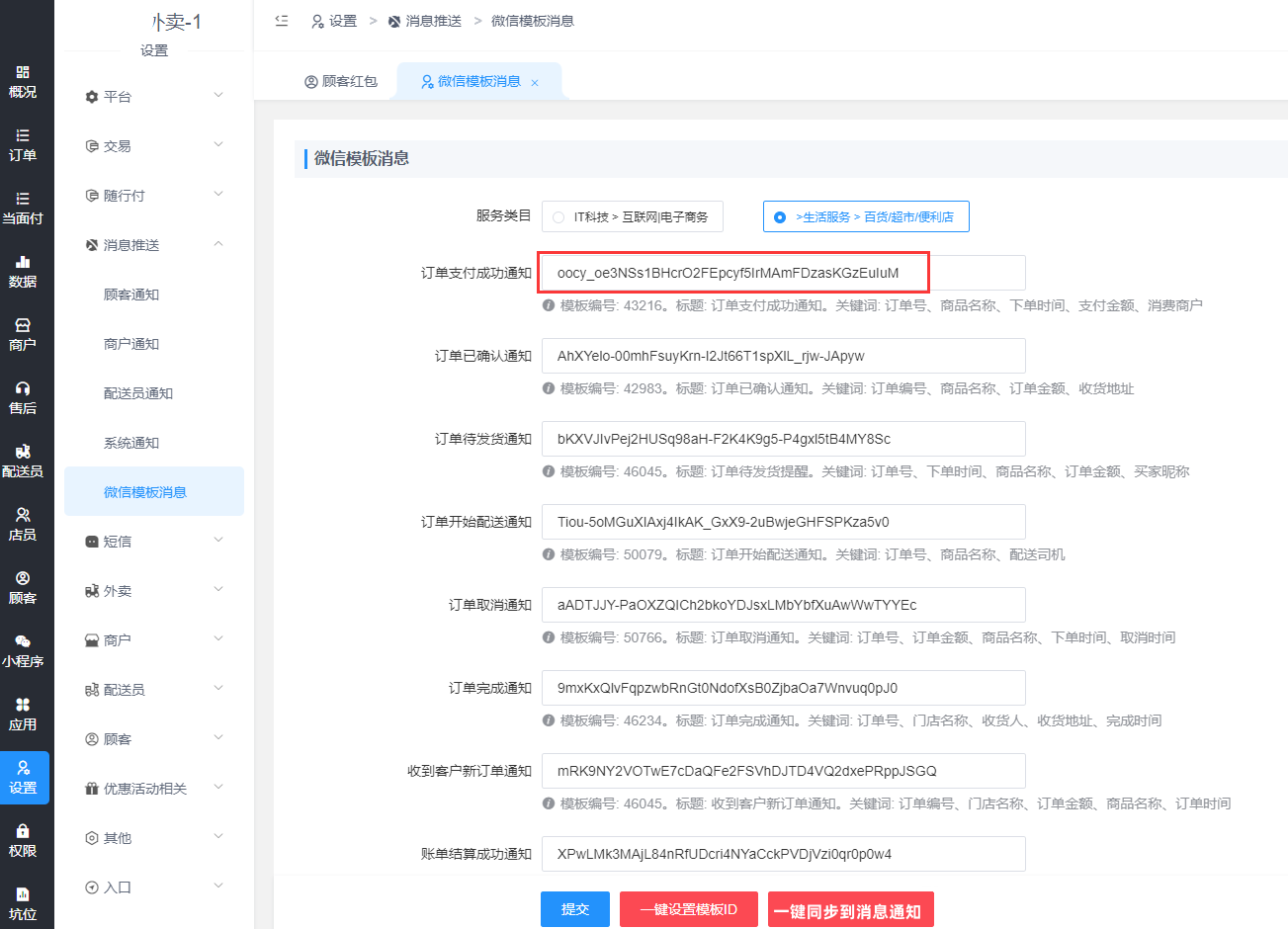The width and height of the screenshot is (1288, 929).
Task: Click info icon beside 模板编号 42983
Action: point(548,388)
